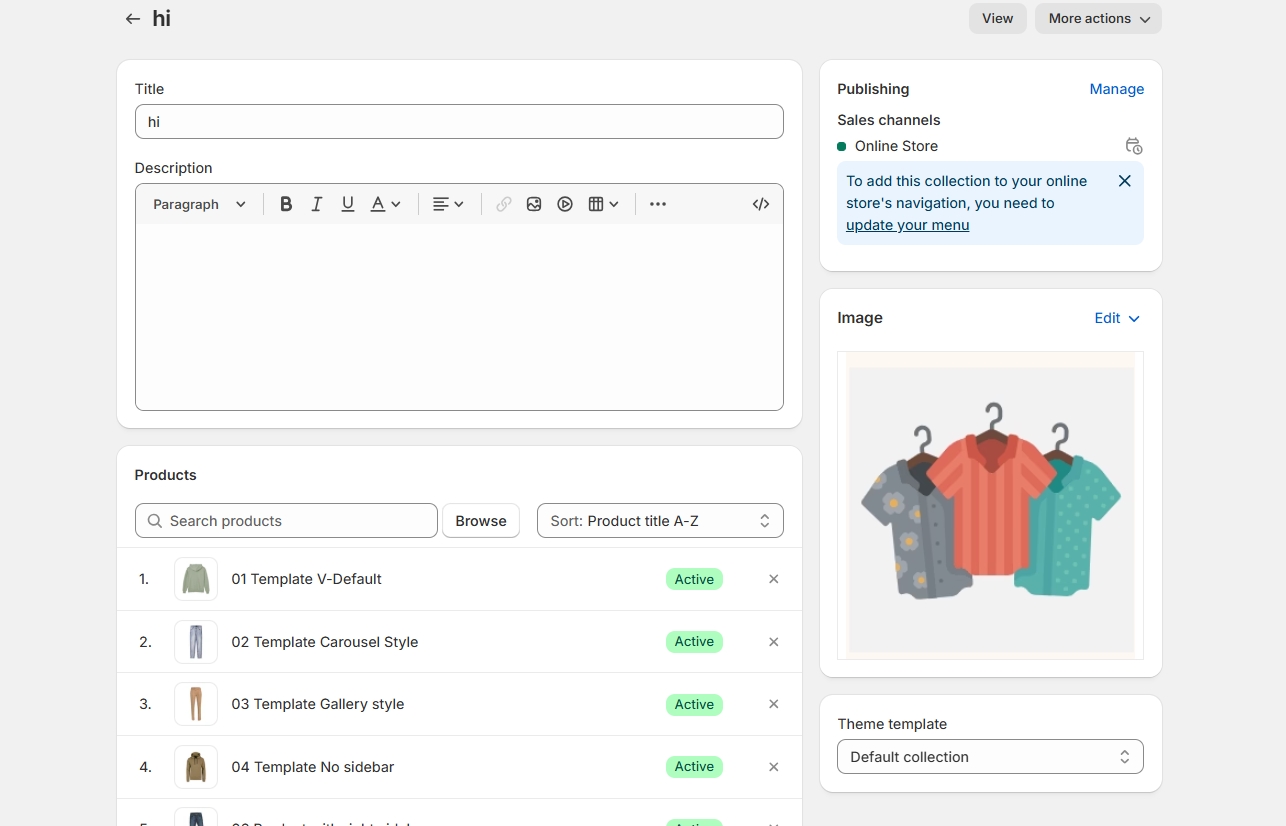Toggle italic formatting in description editor
Screen dimensions: 1286x826
pyautogui.click(x=317, y=204)
